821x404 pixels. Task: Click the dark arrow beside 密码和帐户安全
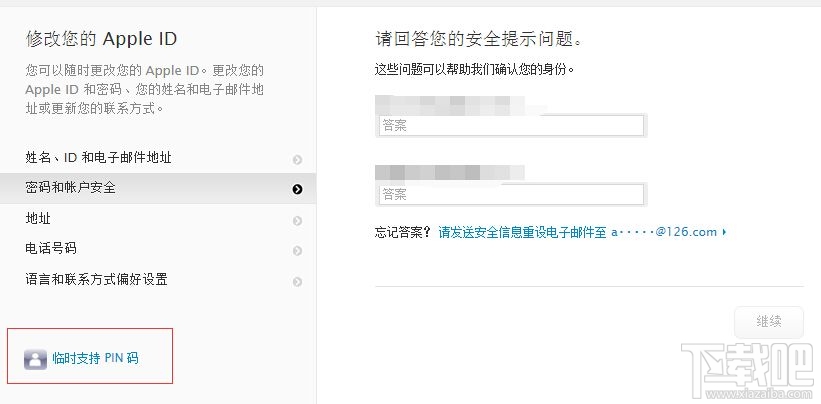pos(297,188)
